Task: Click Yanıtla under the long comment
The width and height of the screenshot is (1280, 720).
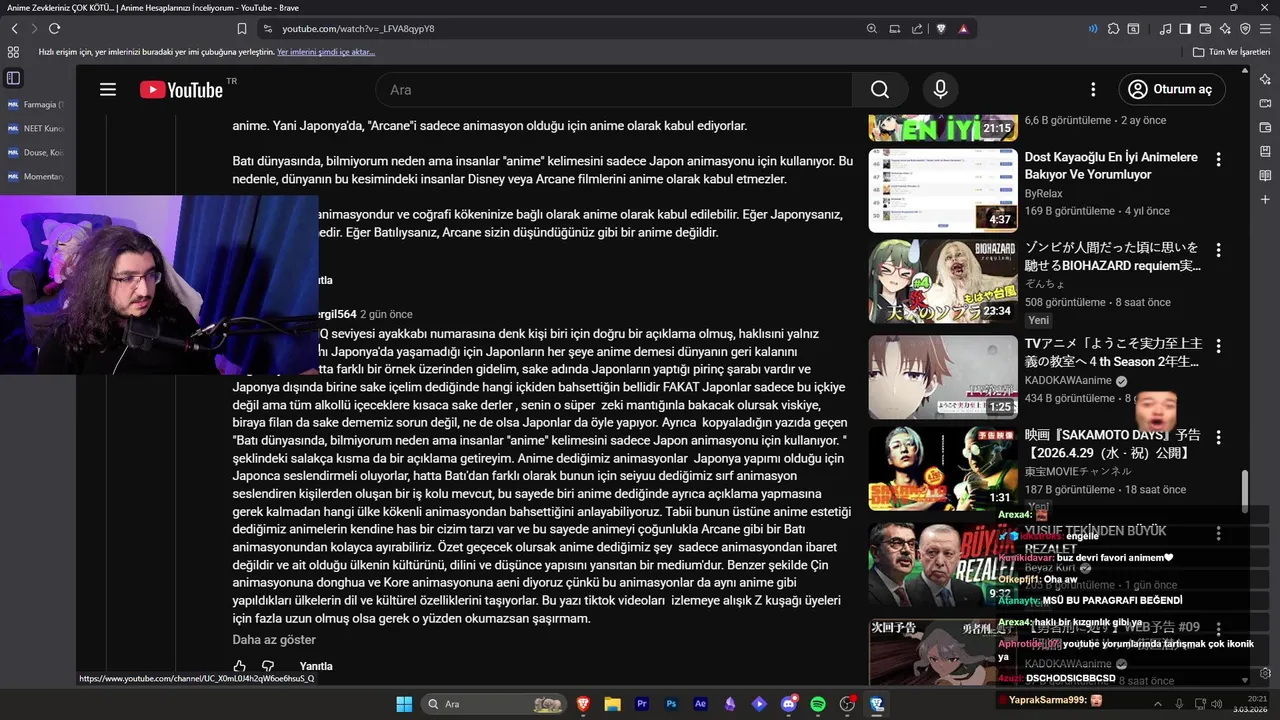Action: [x=316, y=666]
